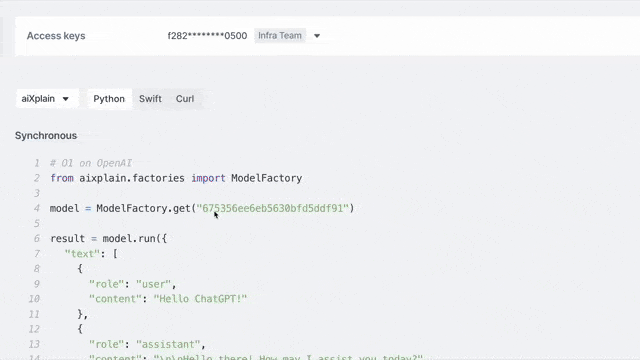Open the access keys dropdown arrow

317,36
